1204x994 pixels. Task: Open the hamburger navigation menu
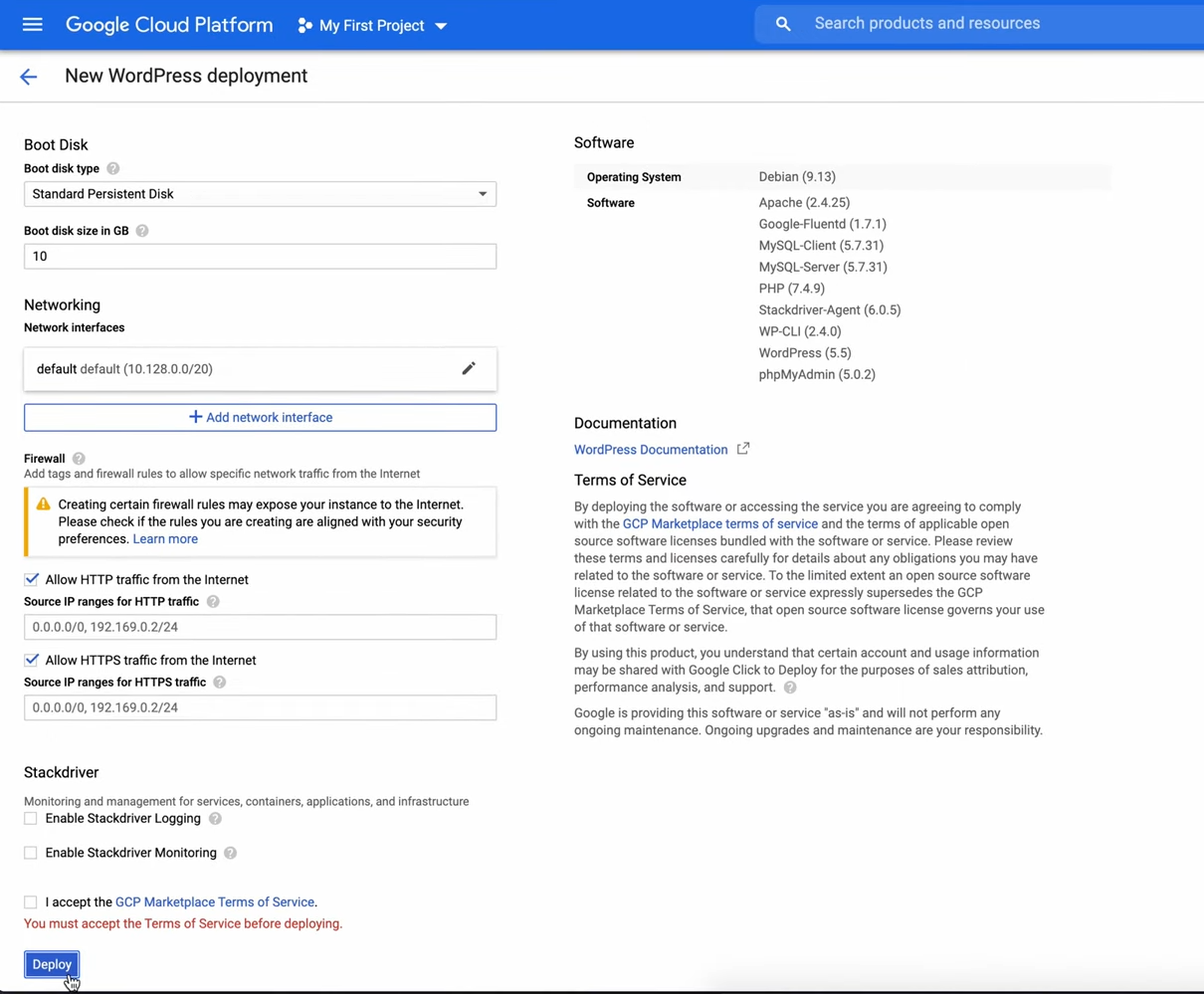33,24
